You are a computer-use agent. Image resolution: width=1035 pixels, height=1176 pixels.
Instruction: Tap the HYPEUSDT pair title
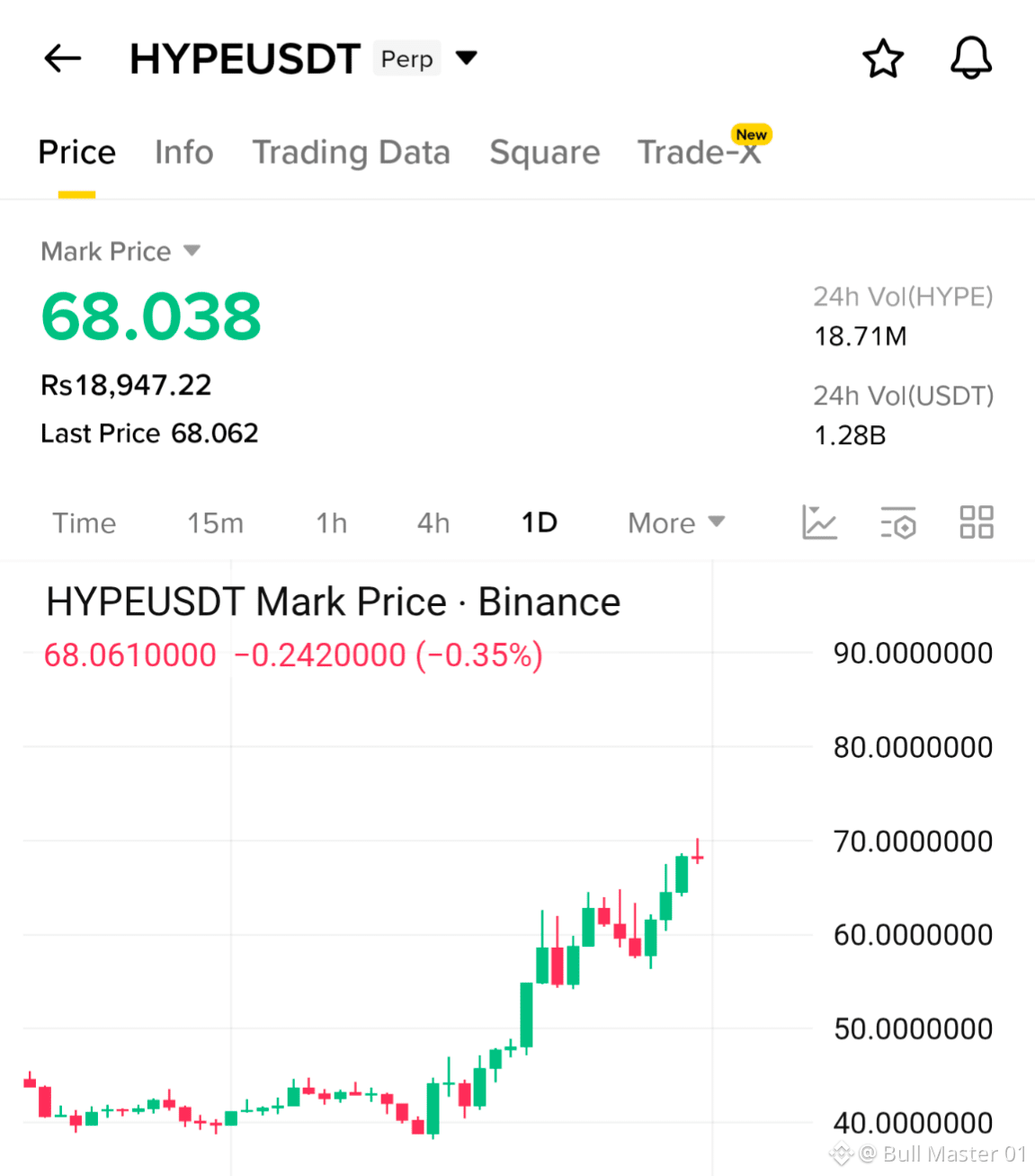tap(245, 58)
